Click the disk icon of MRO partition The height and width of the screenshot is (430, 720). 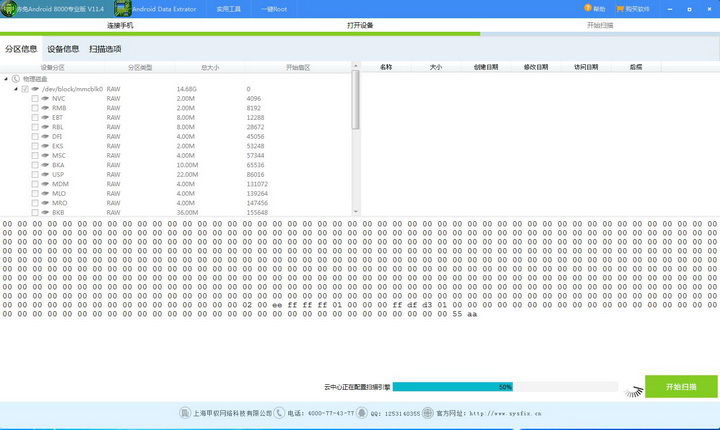[45, 203]
